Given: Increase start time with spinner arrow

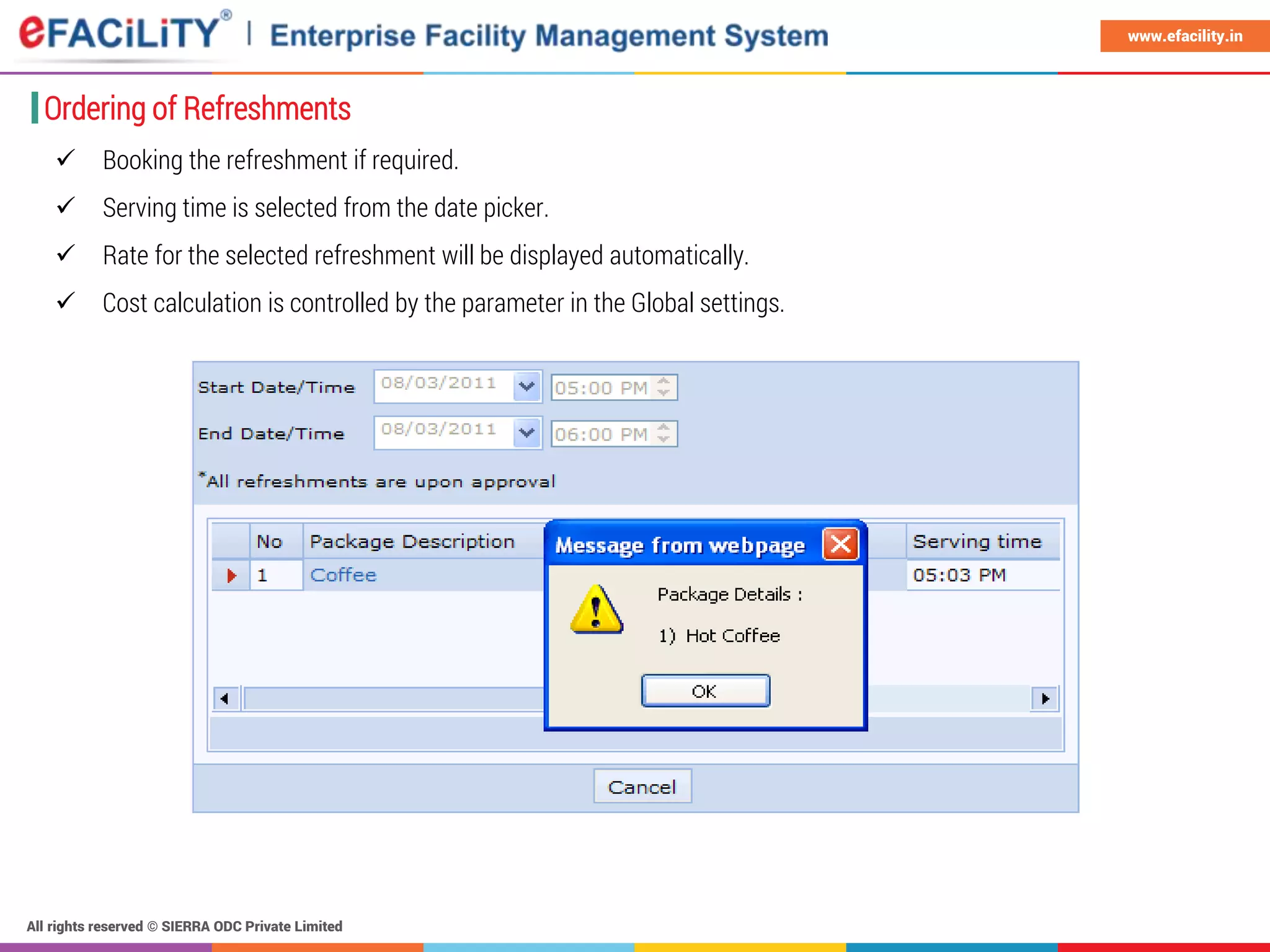Looking at the screenshot, I should [664, 381].
